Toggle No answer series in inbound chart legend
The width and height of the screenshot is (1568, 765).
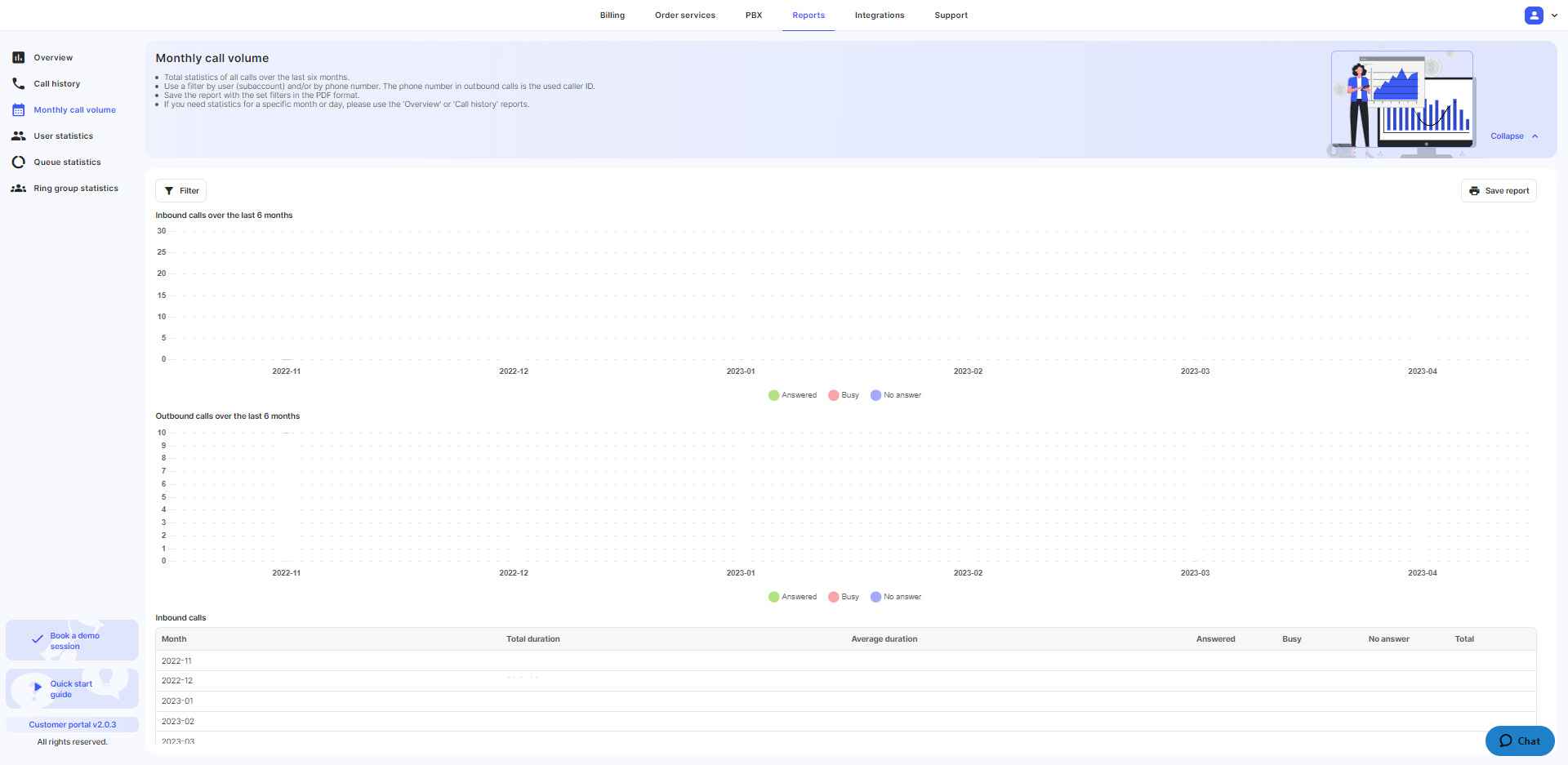pyautogui.click(x=896, y=395)
